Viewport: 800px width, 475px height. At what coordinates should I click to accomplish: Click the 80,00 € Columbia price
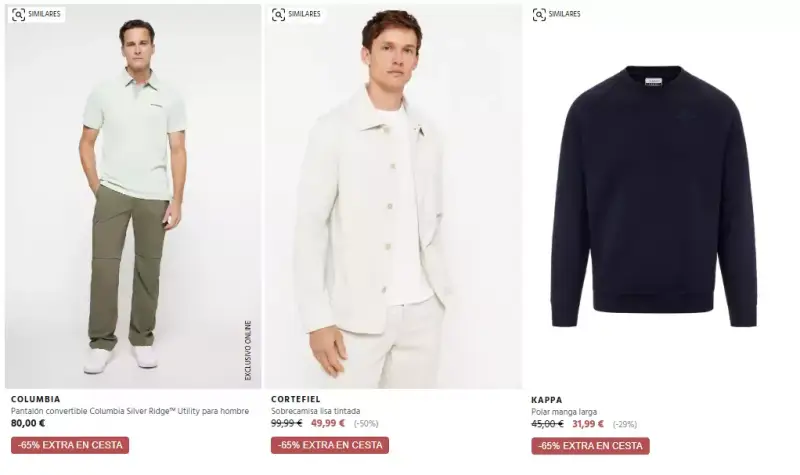tap(28, 423)
